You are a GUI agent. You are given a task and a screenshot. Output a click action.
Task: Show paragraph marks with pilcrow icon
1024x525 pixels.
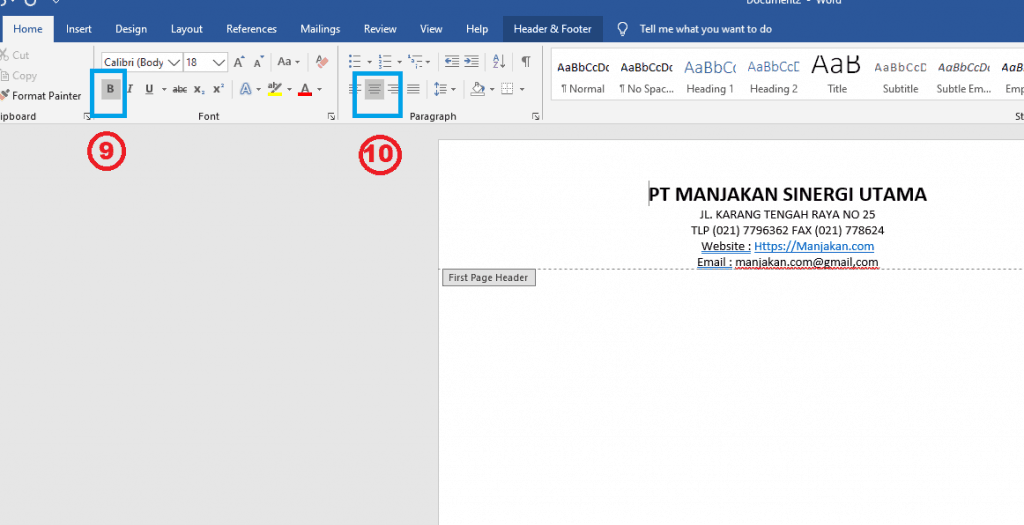(x=526, y=62)
